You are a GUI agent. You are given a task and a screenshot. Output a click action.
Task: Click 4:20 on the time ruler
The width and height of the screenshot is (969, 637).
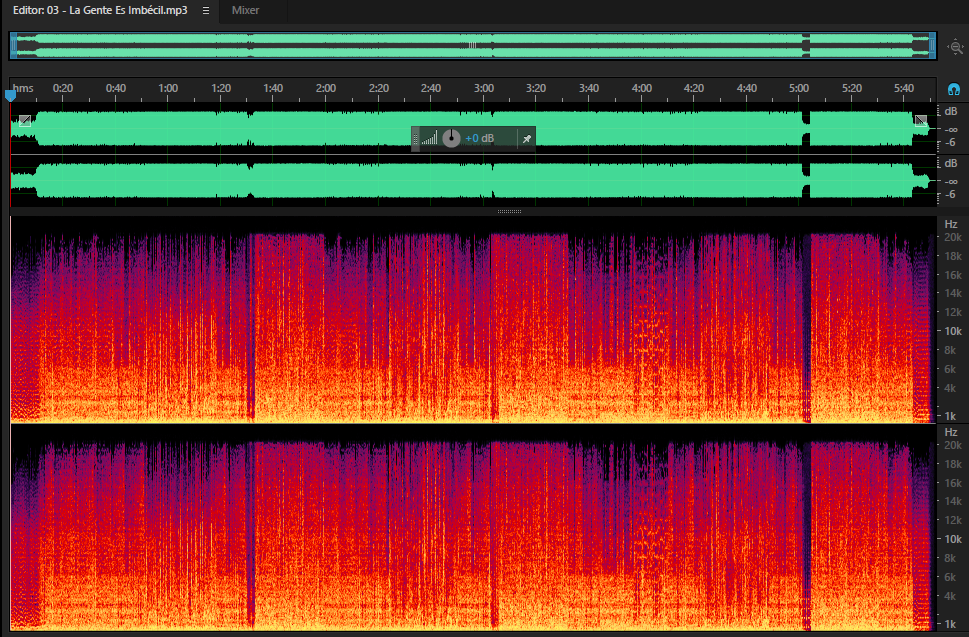(x=693, y=88)
